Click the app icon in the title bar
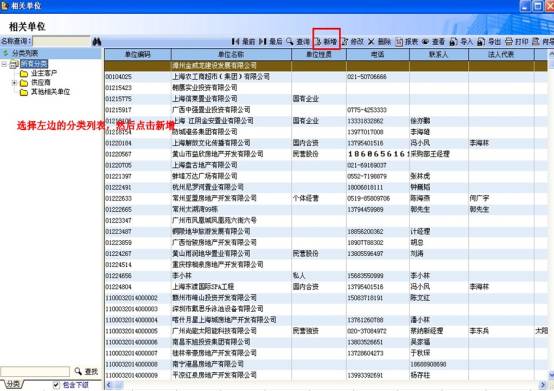This screenshot has height=391, width=554. click(x=5, y=5)
